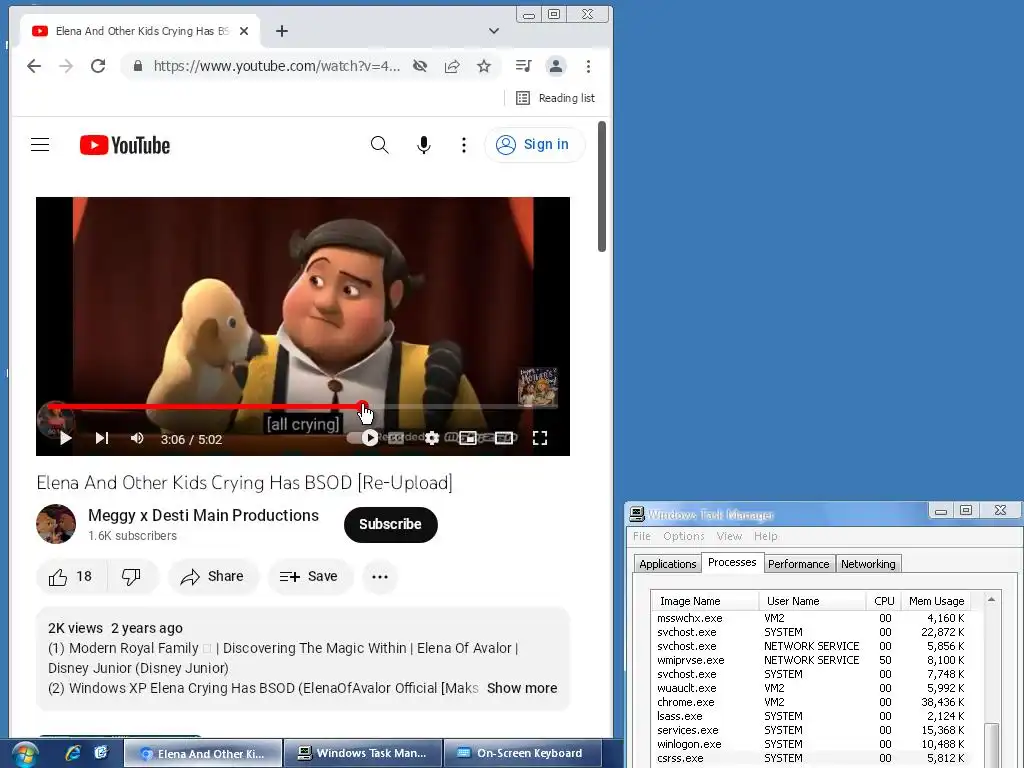Open Task Manager File menu

[x=642, y=536]
